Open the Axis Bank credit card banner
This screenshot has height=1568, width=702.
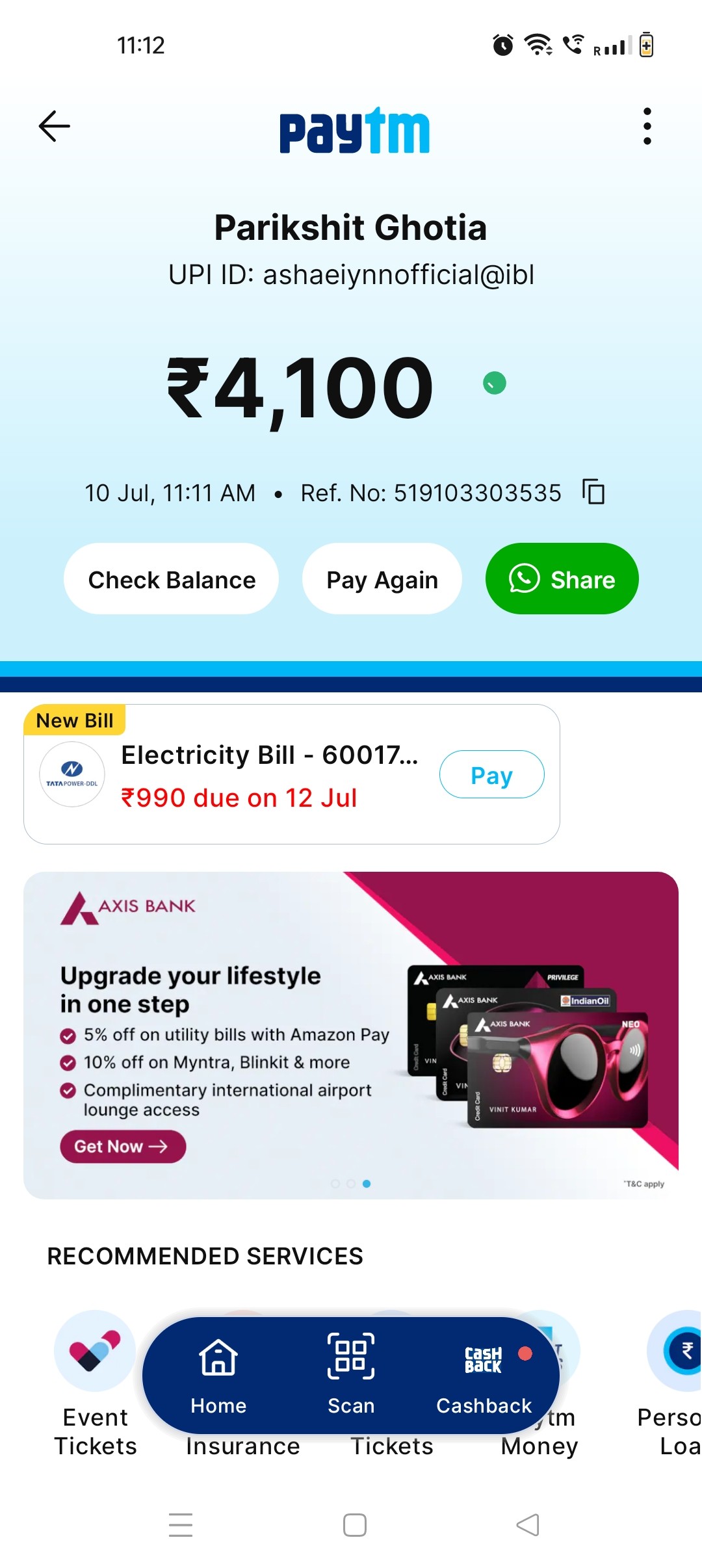click(351, 1036)
